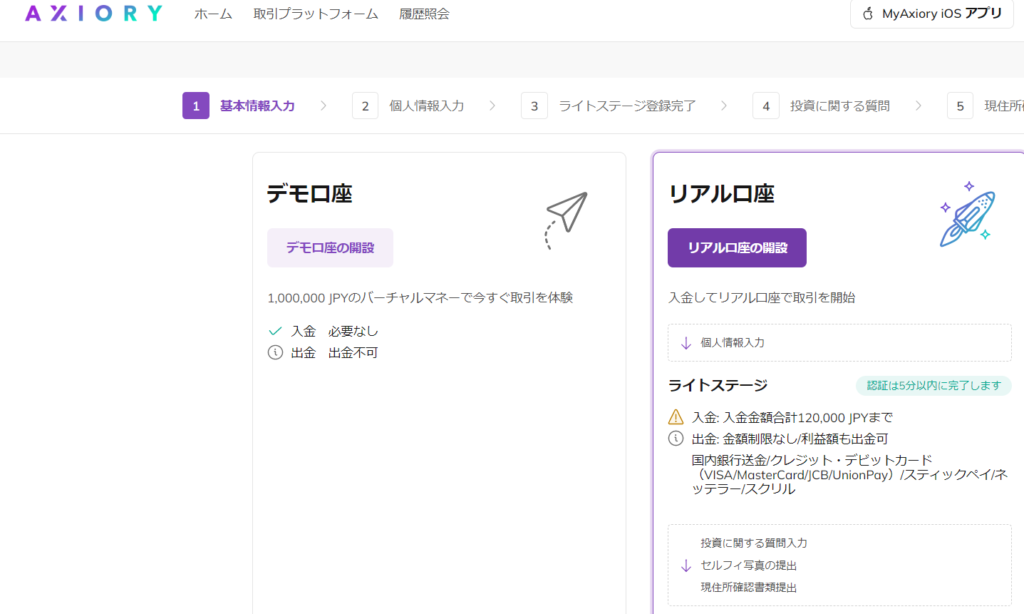The width and height of the screenshot is (1024, 614).
Task: Click デモ口座の開設 button
Action: 330,248
